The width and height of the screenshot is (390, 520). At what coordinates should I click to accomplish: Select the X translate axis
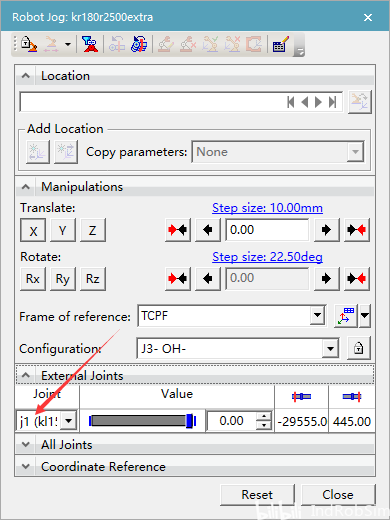point(33,230)
